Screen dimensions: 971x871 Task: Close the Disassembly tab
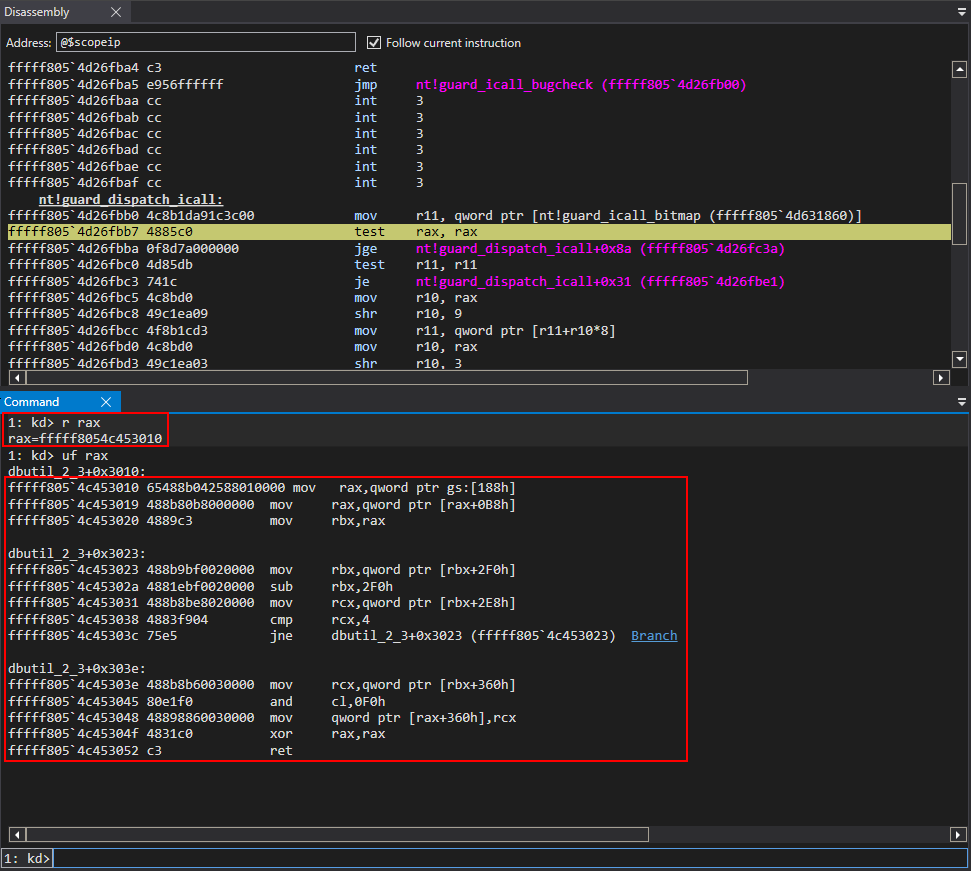pyautogui.click(x=116, y=12)
